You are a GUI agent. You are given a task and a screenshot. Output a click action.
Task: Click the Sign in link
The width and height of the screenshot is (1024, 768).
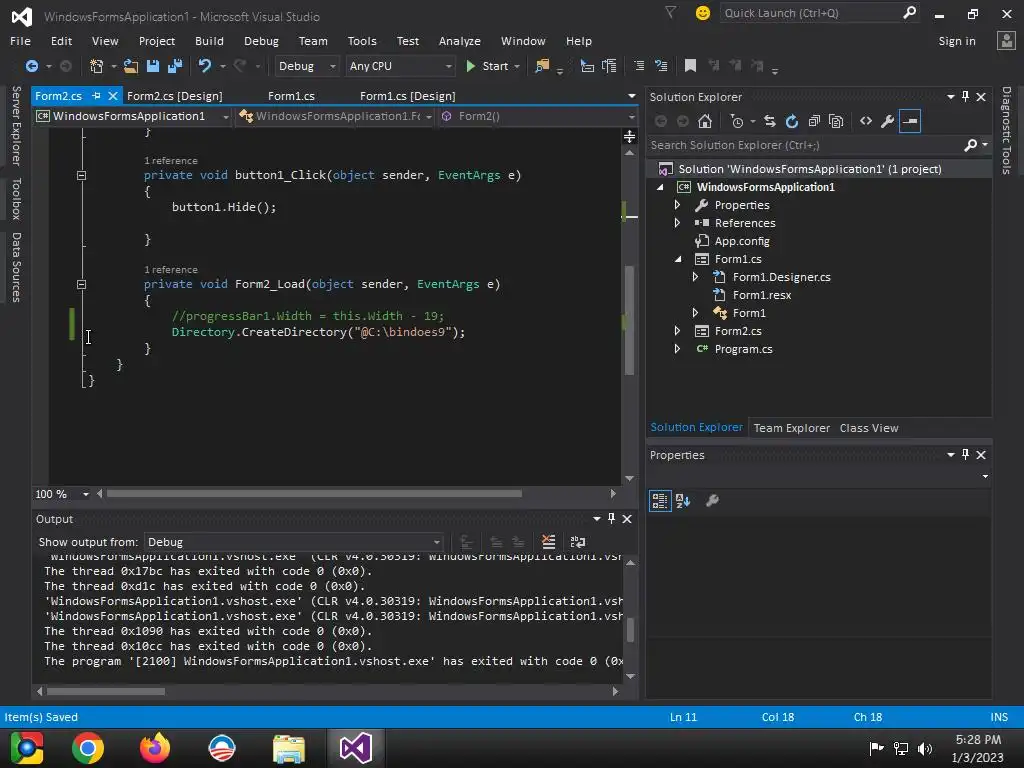(957, 41)
